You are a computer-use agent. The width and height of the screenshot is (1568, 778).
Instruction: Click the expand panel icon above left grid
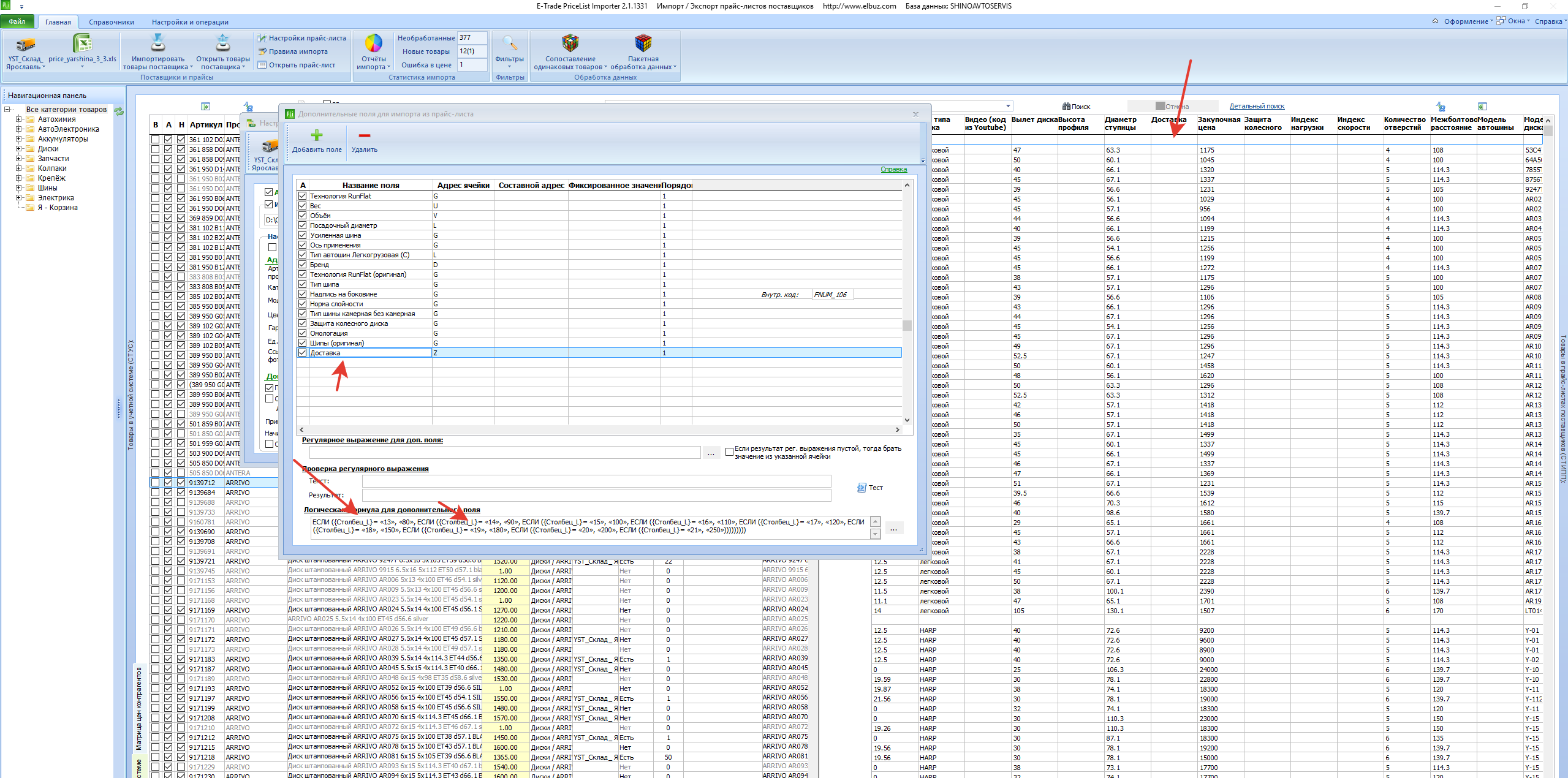coord(205,107)
